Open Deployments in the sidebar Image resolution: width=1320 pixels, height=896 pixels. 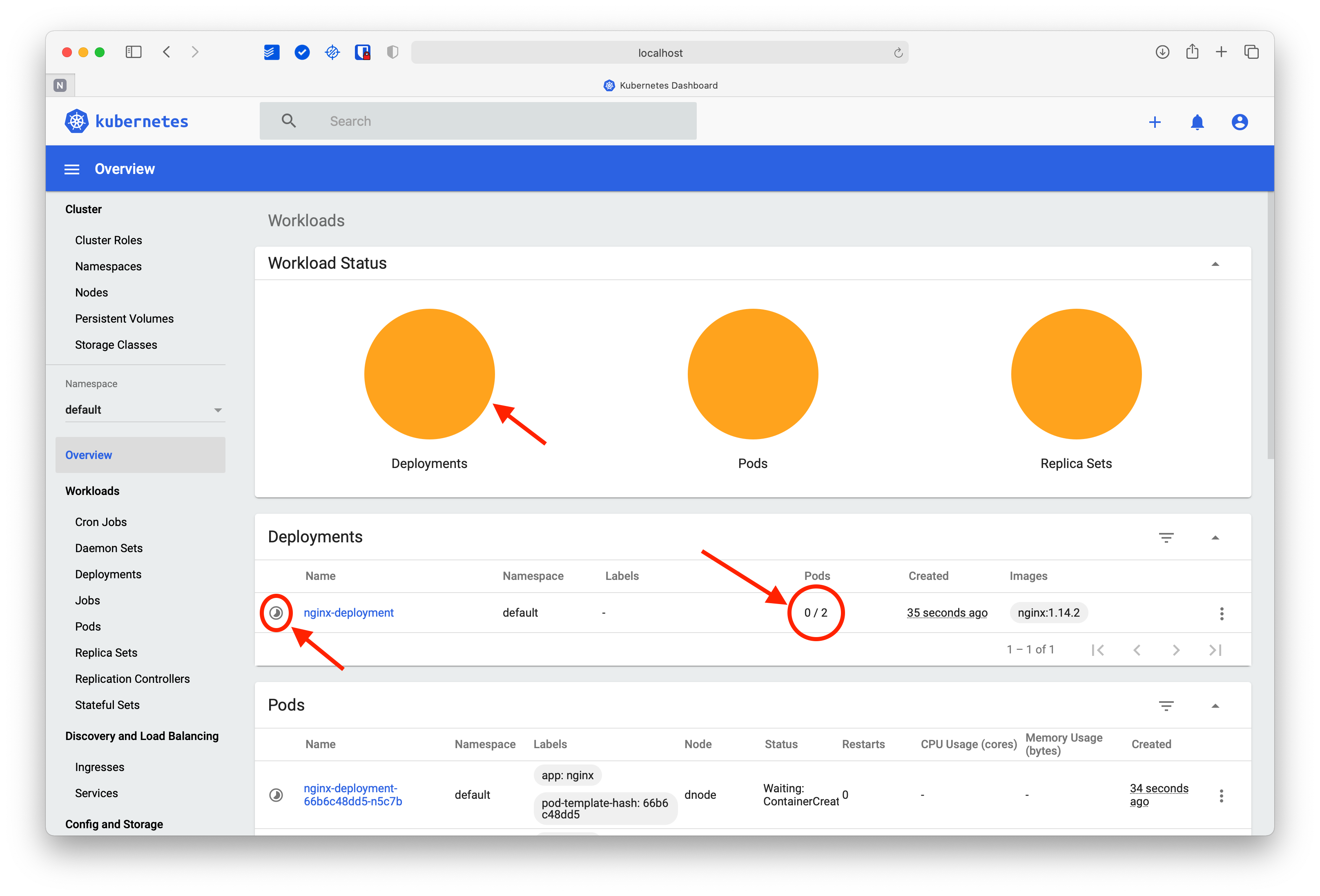[108, 574]
